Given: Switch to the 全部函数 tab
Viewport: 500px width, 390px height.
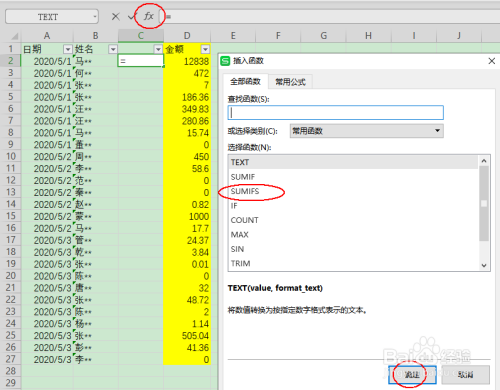Looking at the screenshot, I should click(x=245, y=81).
